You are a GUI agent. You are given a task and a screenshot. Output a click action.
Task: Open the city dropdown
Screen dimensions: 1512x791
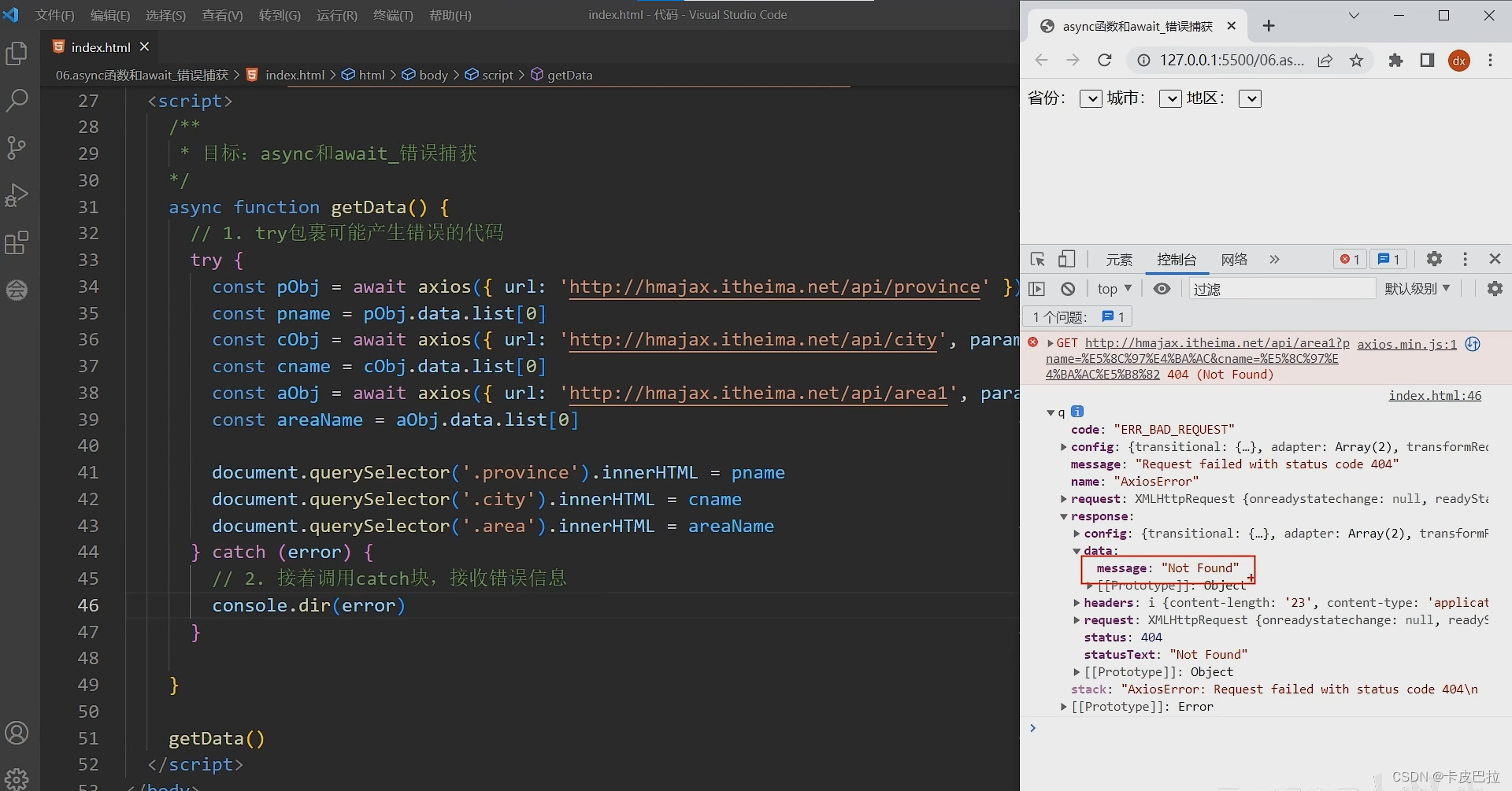pos(1170,98)
